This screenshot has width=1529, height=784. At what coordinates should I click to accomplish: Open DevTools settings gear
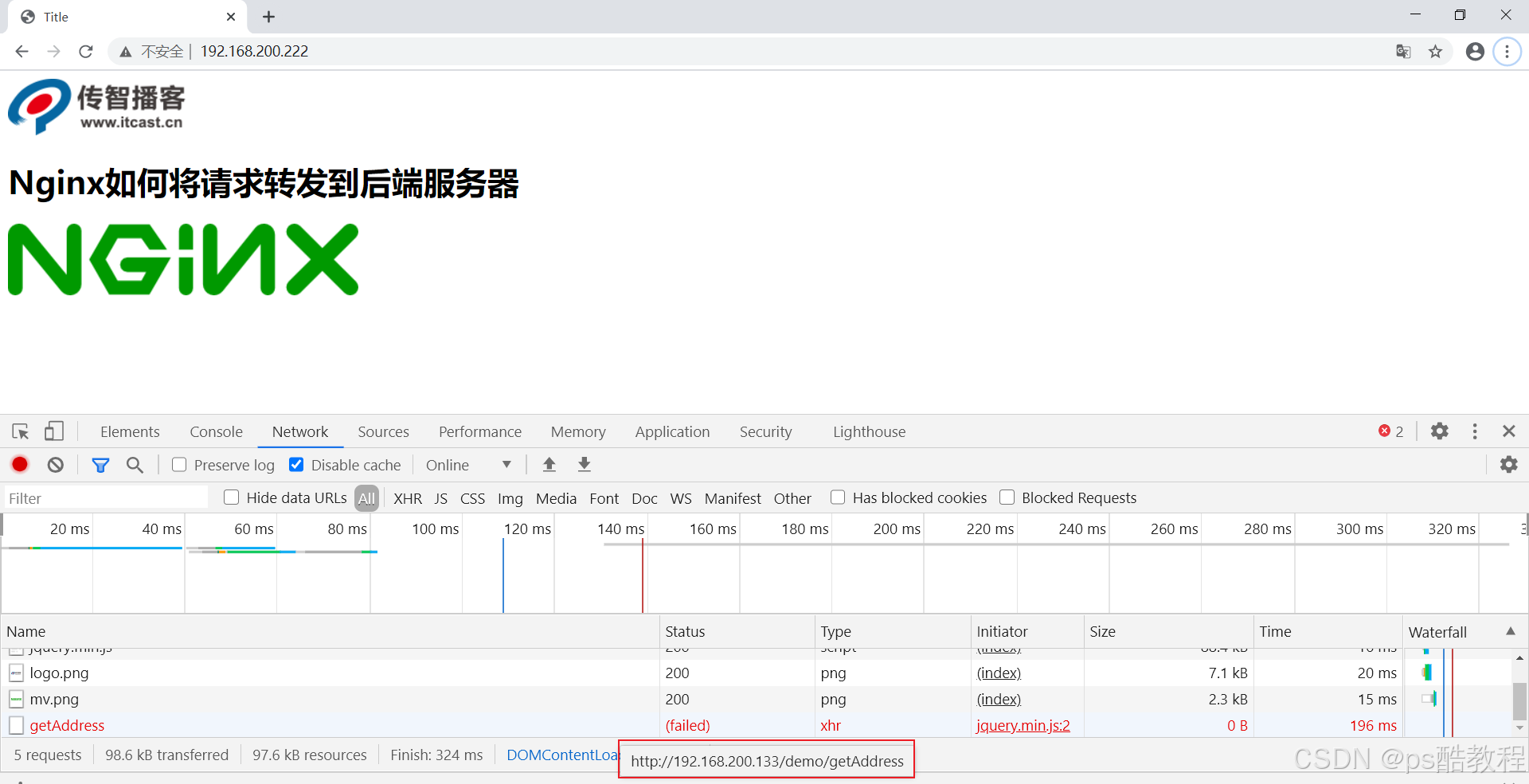point(1439,431)
